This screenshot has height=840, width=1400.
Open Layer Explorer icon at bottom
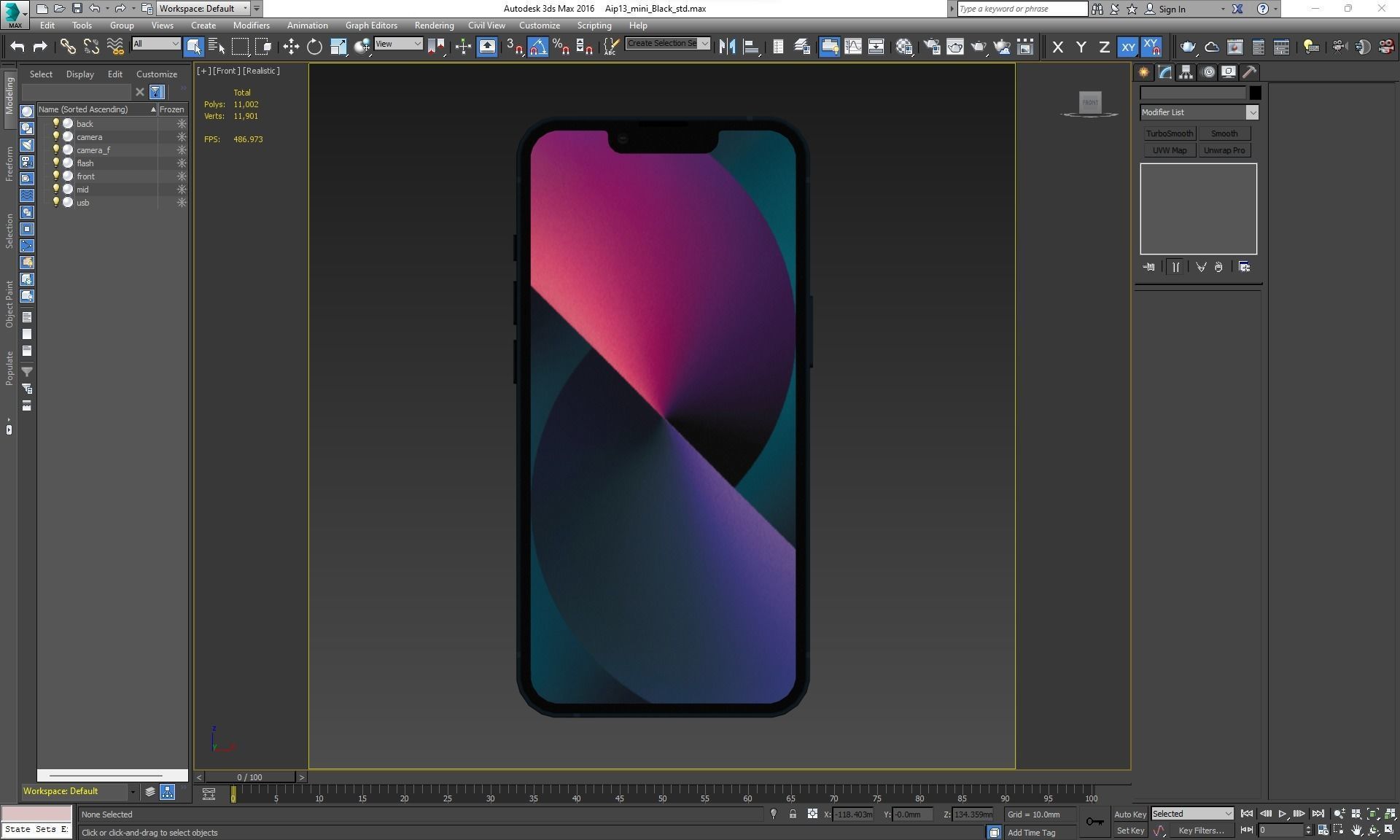[x=149, y=792]
